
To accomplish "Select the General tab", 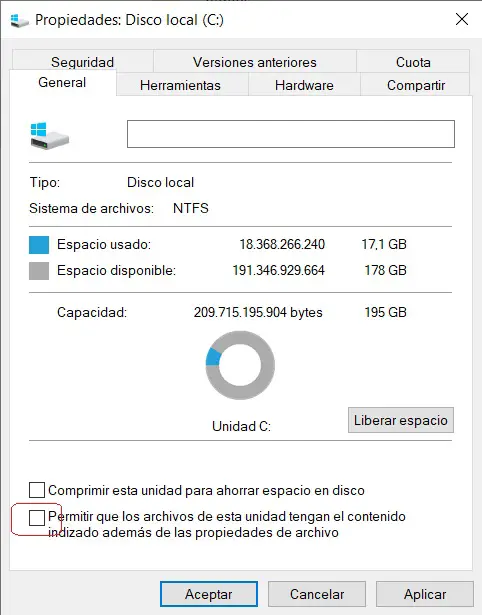I will click(62, 82).
